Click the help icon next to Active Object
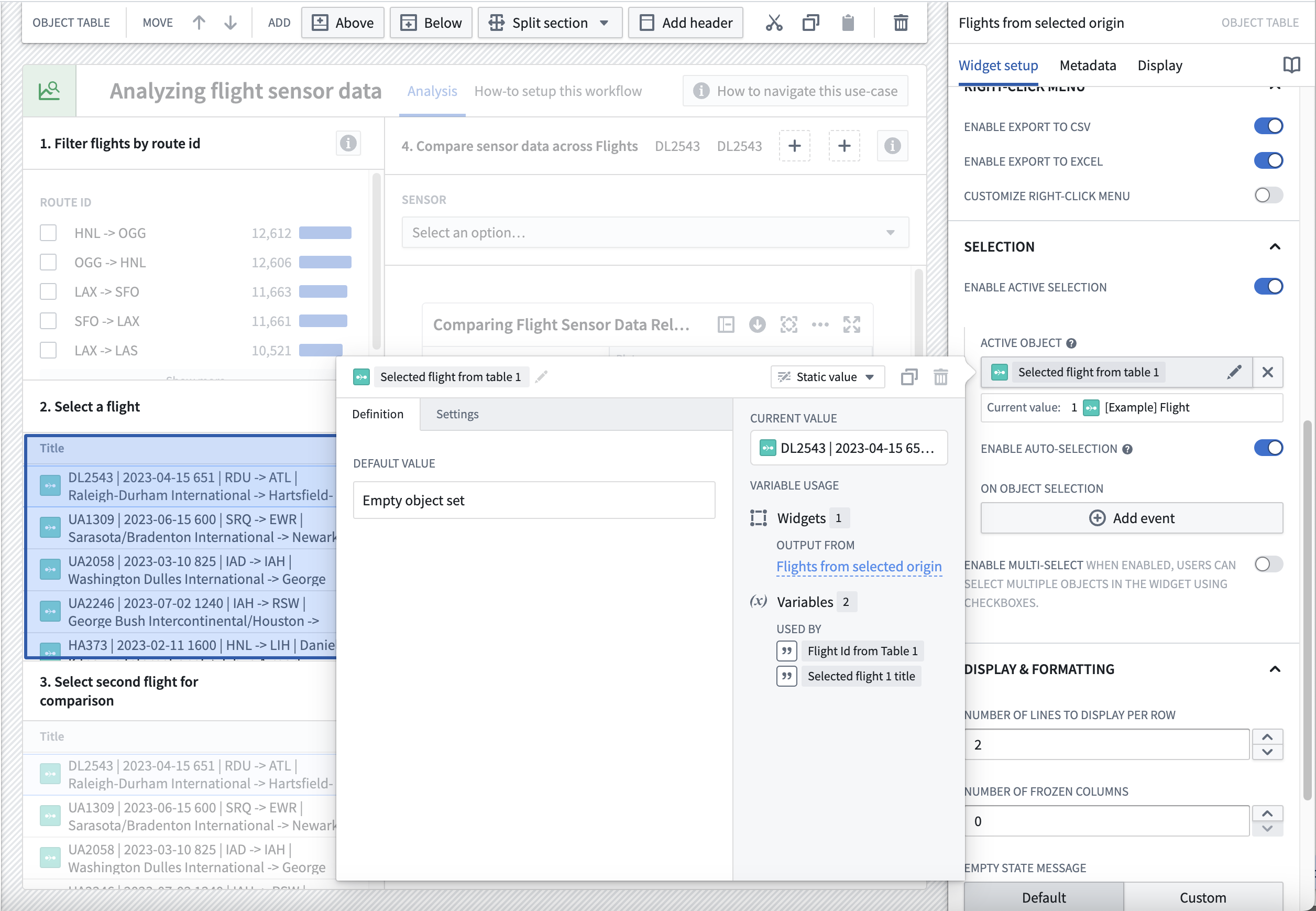Image resolution: width=1316 pixels, height=911 pixels. pyautogui.click(x=1071, y=343)
